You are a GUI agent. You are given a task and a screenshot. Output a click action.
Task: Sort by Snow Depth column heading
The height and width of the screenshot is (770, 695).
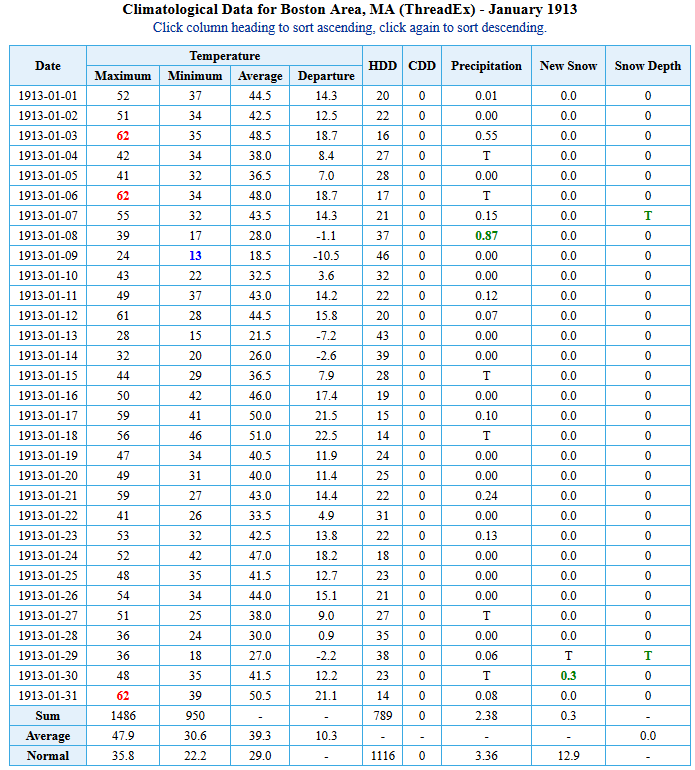click(648, 66)
